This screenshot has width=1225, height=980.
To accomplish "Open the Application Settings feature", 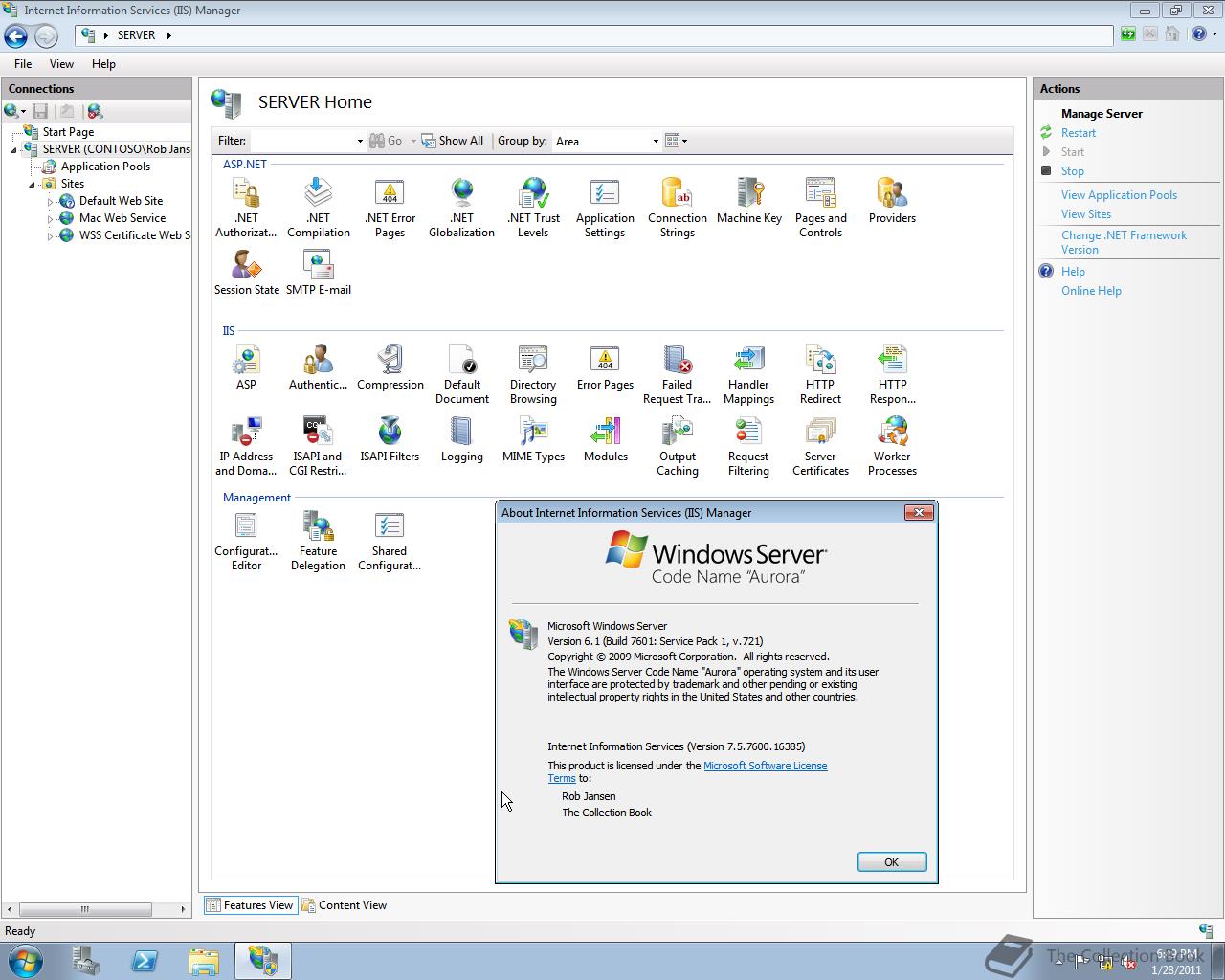I will click(x=605, y=208).
